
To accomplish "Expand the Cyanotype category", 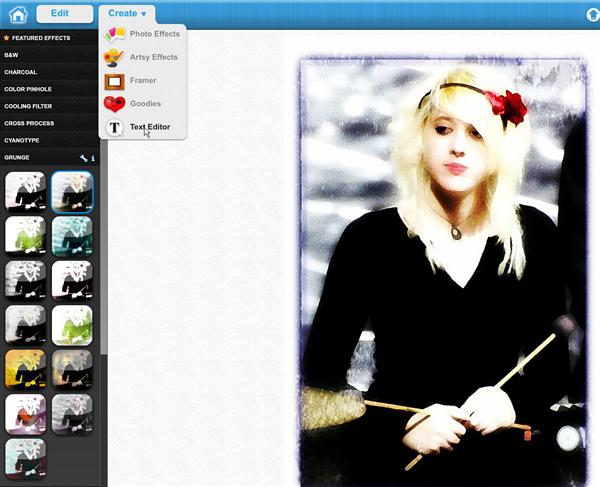I will point(49,140).
